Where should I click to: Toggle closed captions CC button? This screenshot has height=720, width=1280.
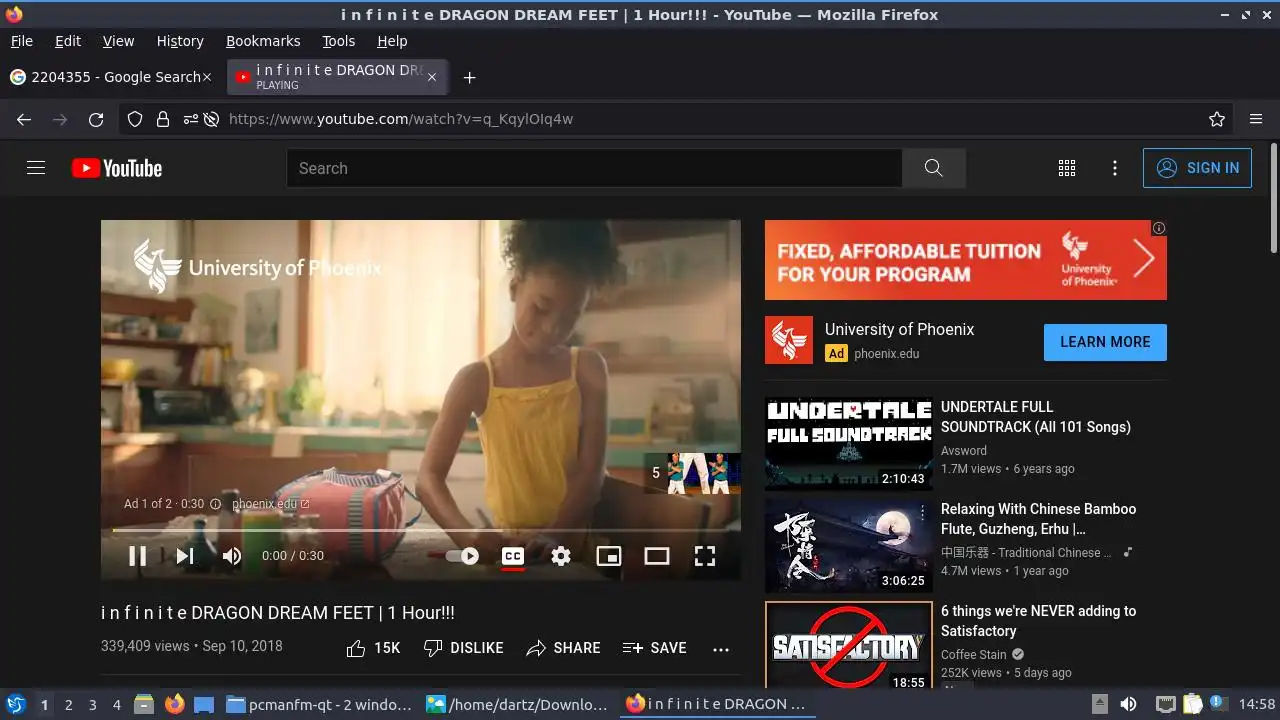(x=513, y=556)
